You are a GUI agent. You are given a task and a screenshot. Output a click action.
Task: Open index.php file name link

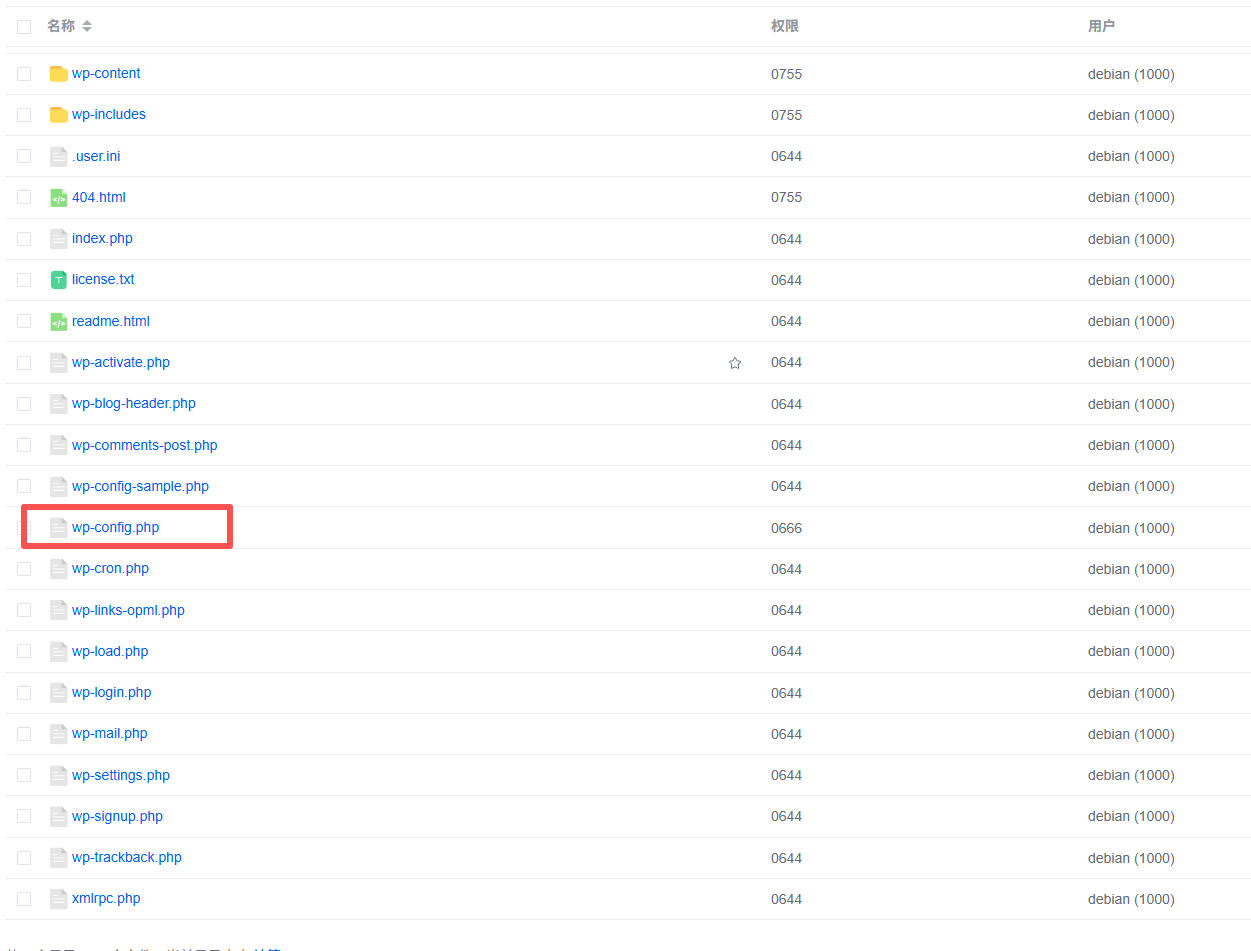102,238
